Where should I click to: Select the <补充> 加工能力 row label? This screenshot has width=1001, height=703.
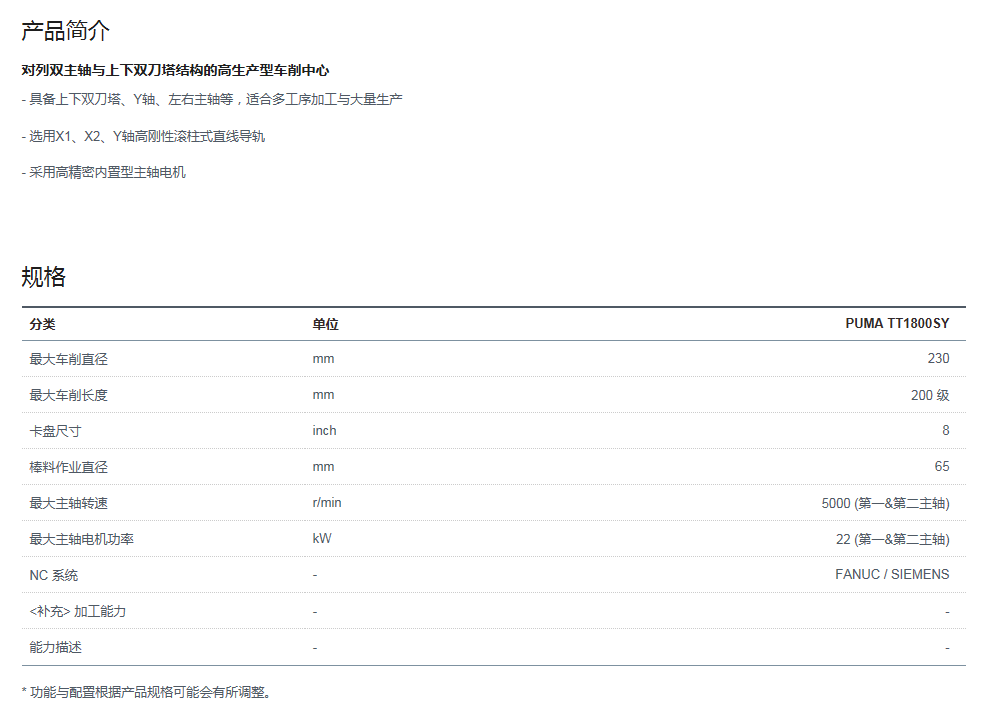click(77, 612)
